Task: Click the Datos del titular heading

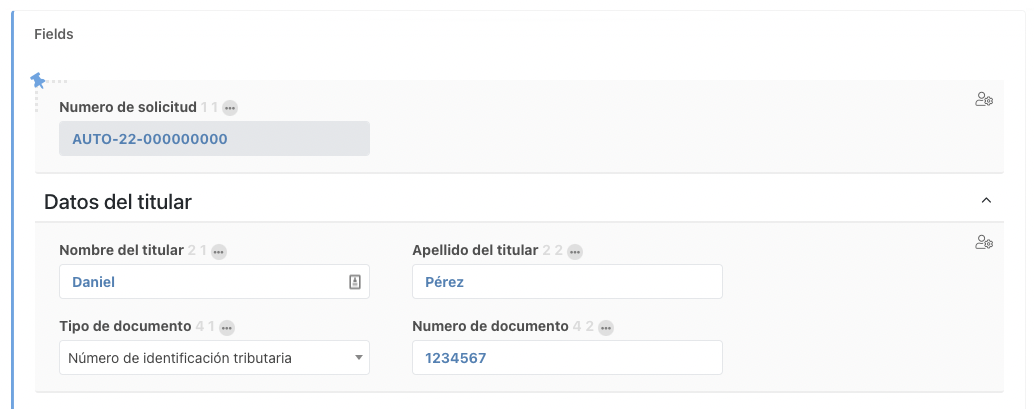Action: click(x=118, y=202)
